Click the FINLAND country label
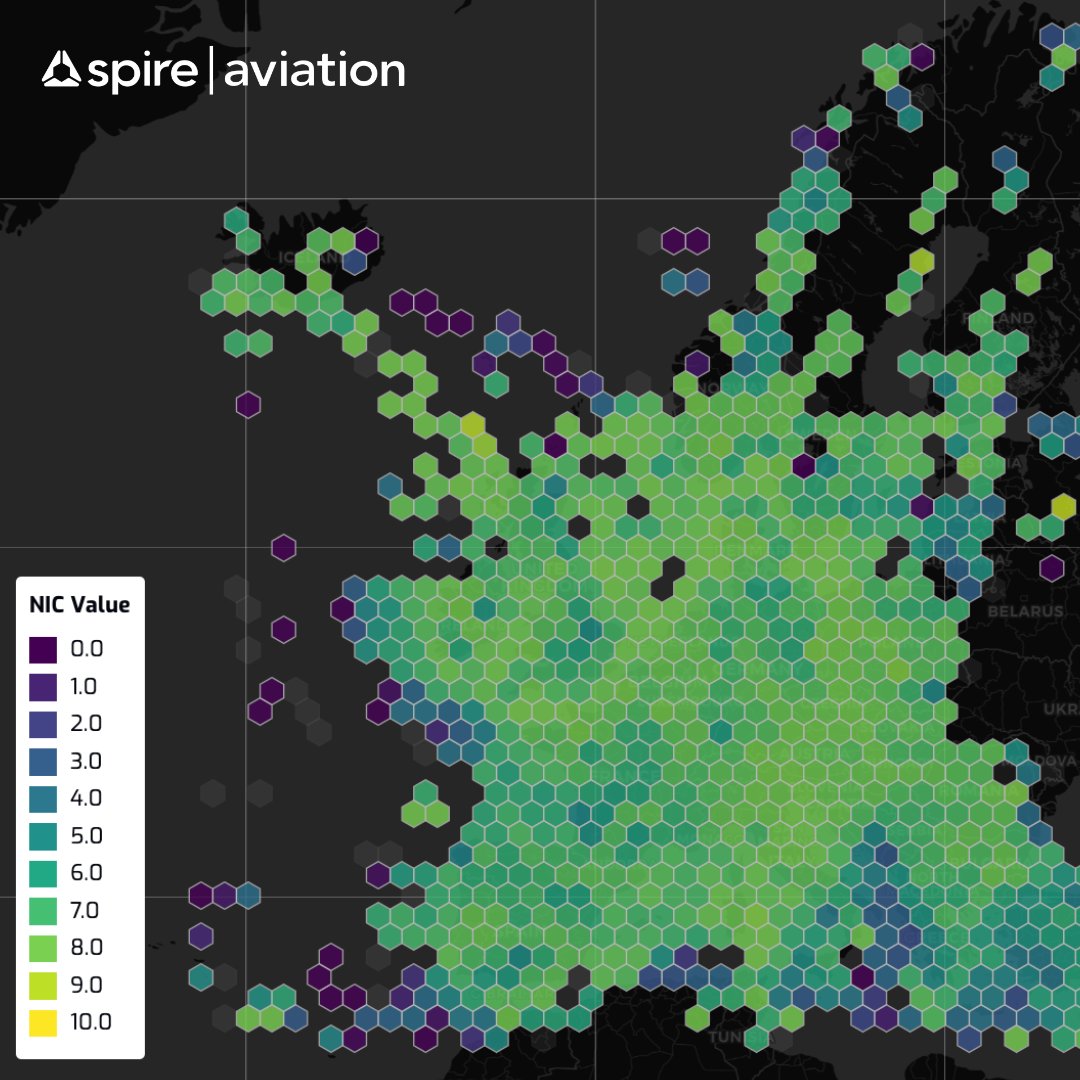The image size is (1080, 1080). click(1000, 318)
